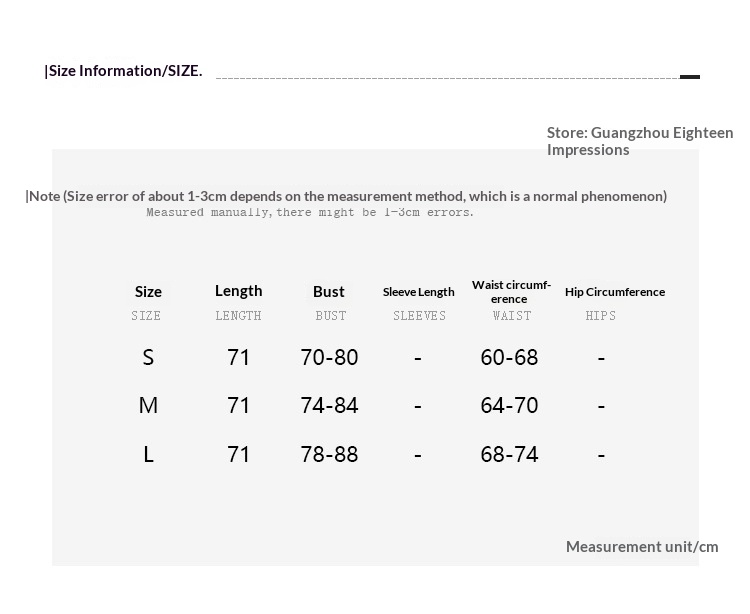Viewport: 750px width, 614px height.
Task: Click the S size row label
Action: tap(148, 357)
